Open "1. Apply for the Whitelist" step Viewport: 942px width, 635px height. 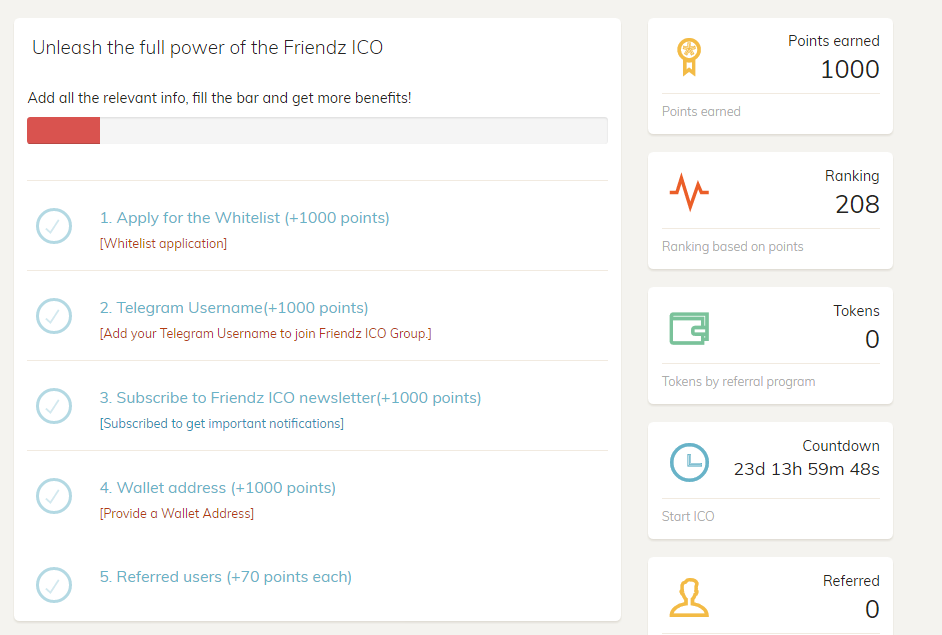point(244,218)
